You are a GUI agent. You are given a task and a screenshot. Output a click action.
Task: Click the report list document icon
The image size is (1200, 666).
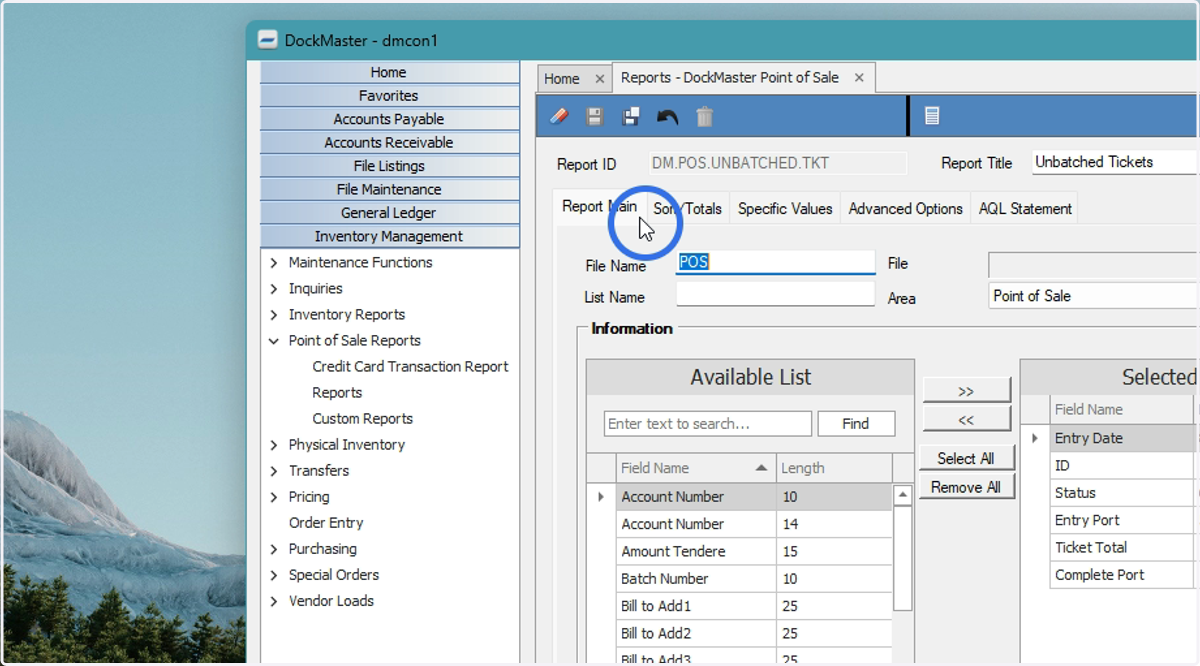932,117
